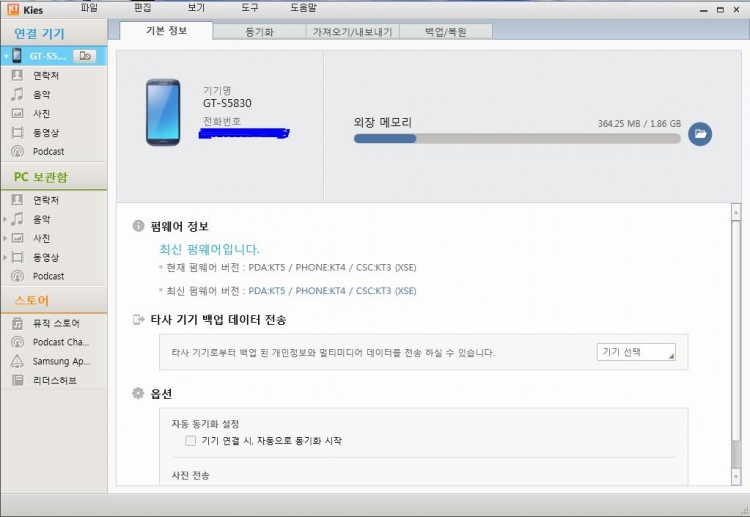Open 음악 under PC 보관함
750x517 pixels.
coord(42,219)
